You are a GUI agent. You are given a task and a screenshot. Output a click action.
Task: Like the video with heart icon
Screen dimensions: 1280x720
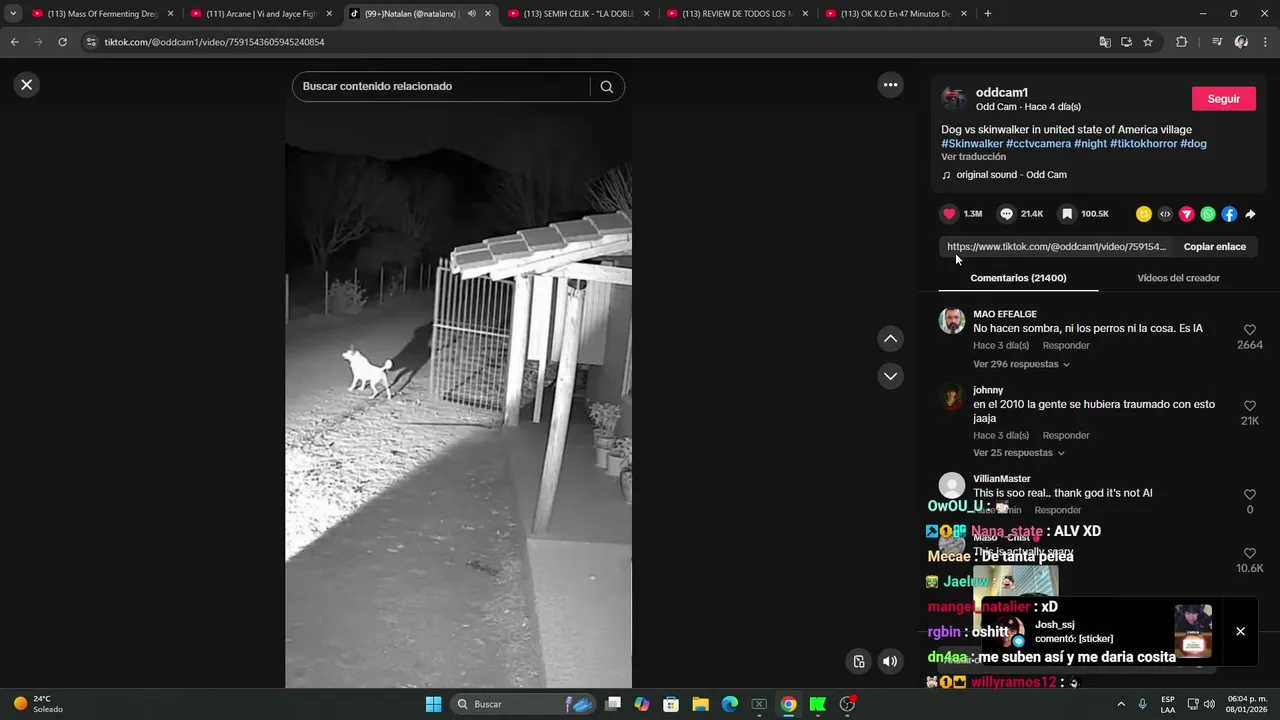pyautogui.click(x=949, y=214)
